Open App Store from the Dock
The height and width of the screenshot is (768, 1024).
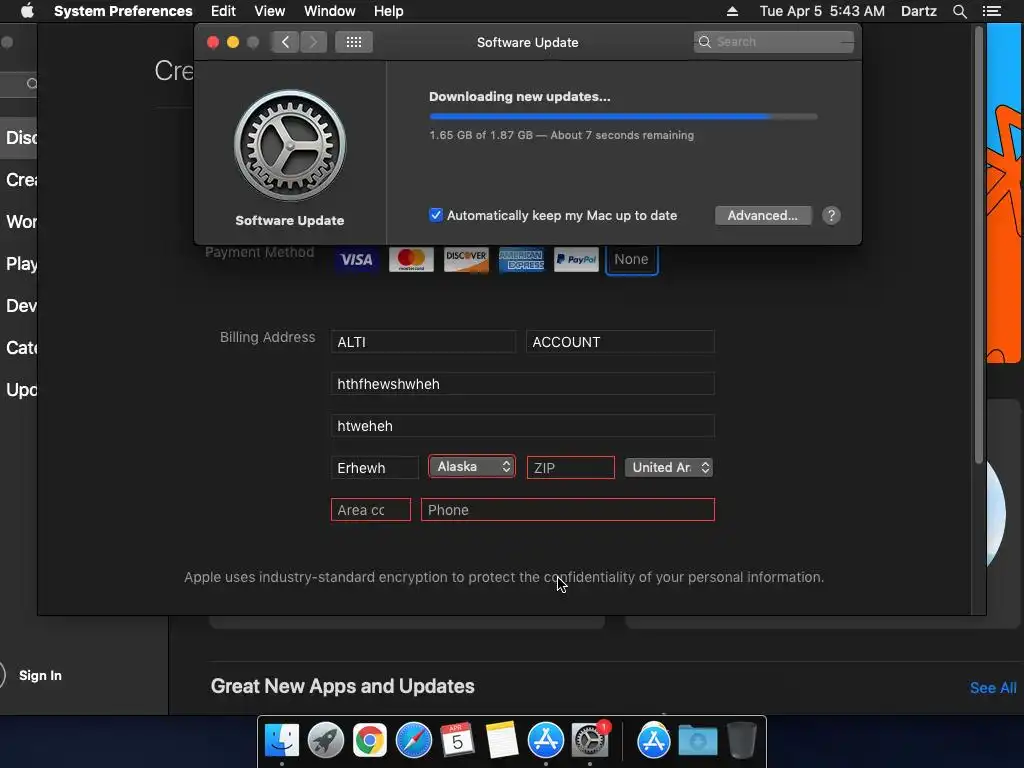(x=545, y=741)
